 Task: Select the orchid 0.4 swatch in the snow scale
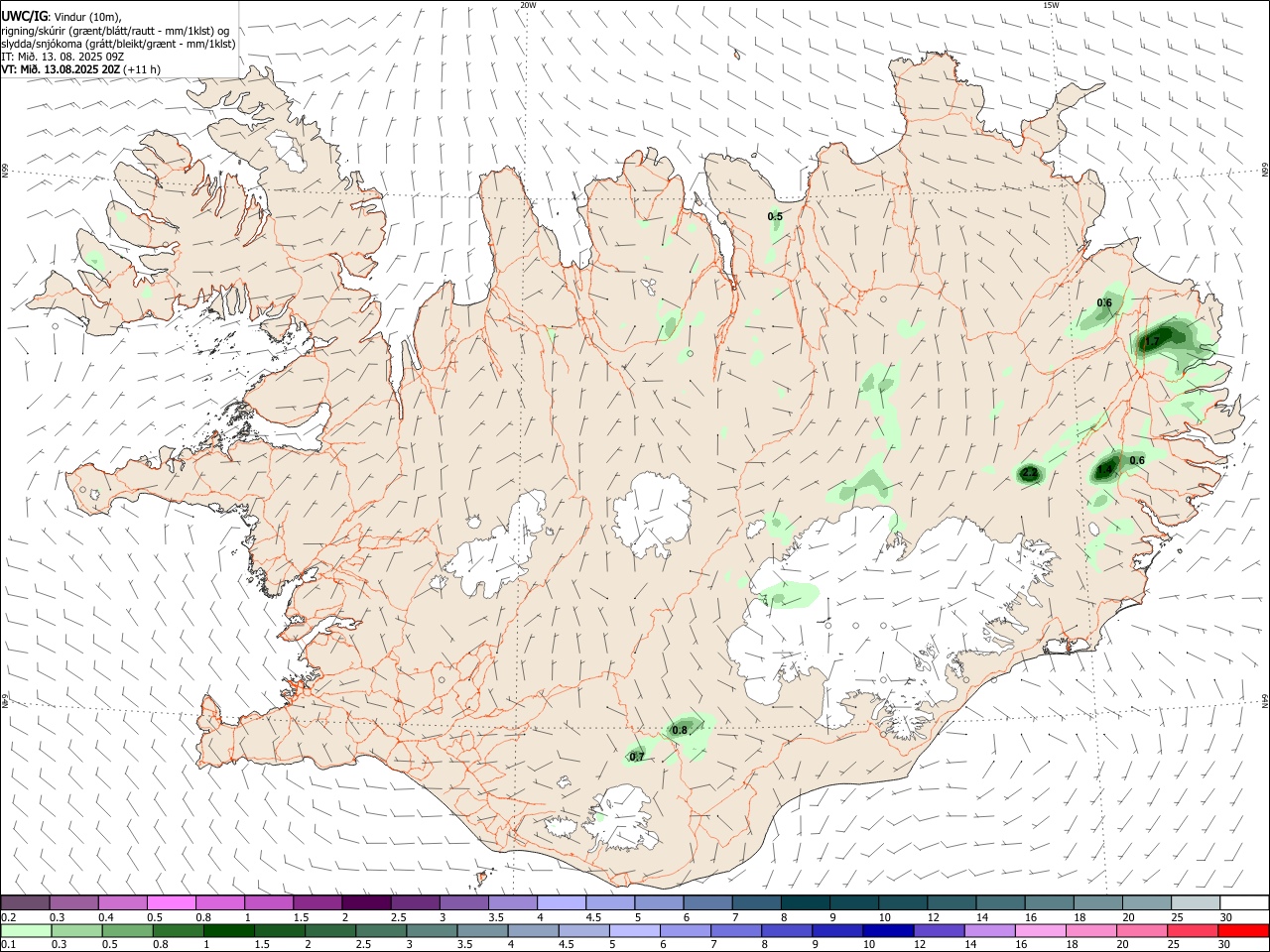tap(122, 902)
